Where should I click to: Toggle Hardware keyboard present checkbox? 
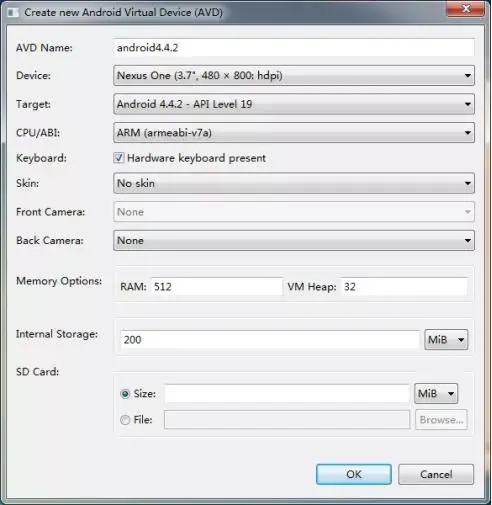[119, 158]
